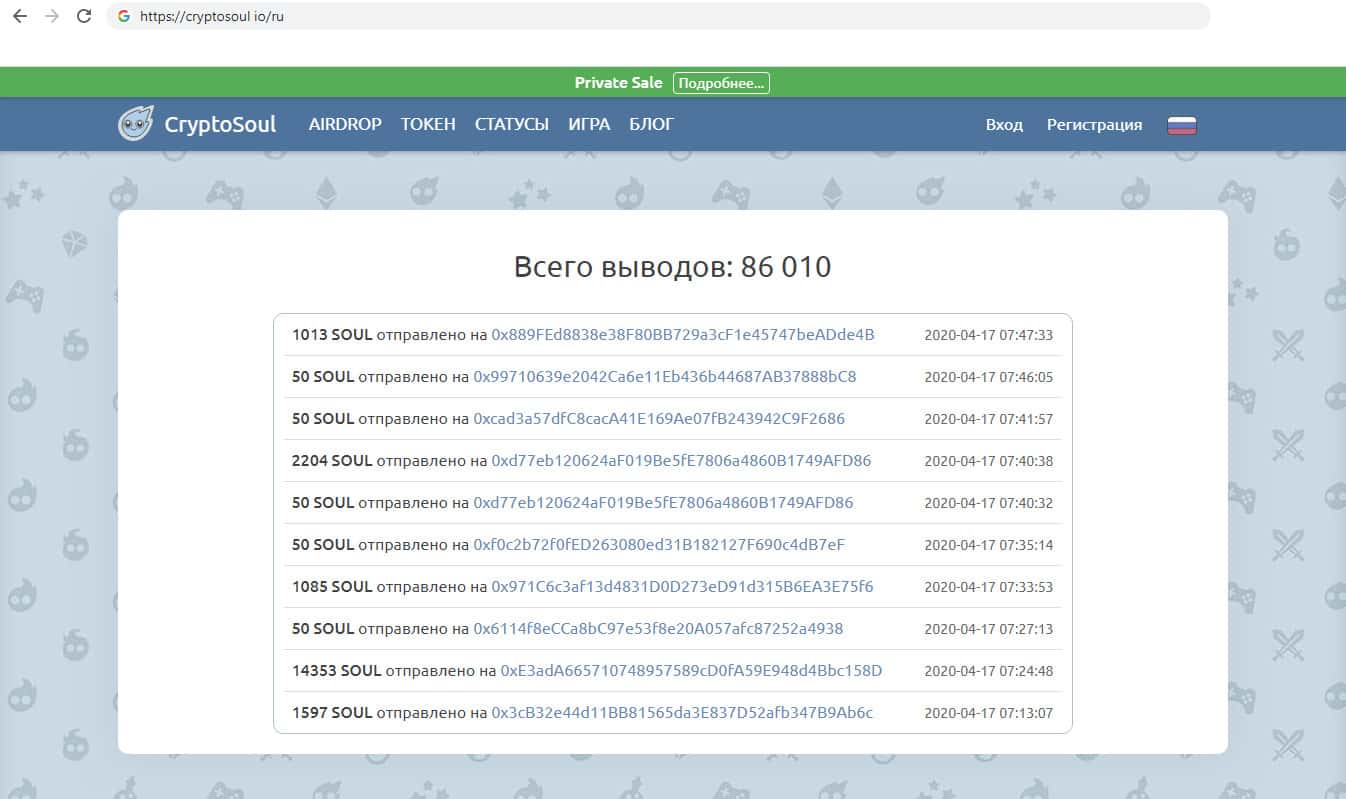Viewport: 1346px width, 799px height.
Task: Open the address link in the 07:40:32 row
Action: pyautogui.click(x=663, y=503)
